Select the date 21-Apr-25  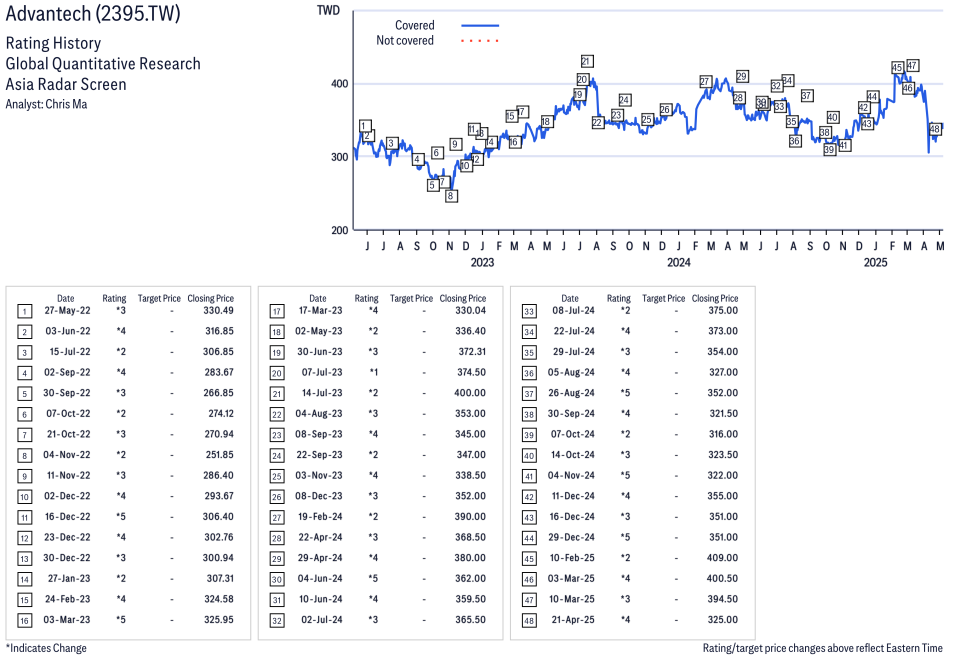click(573, 620)
